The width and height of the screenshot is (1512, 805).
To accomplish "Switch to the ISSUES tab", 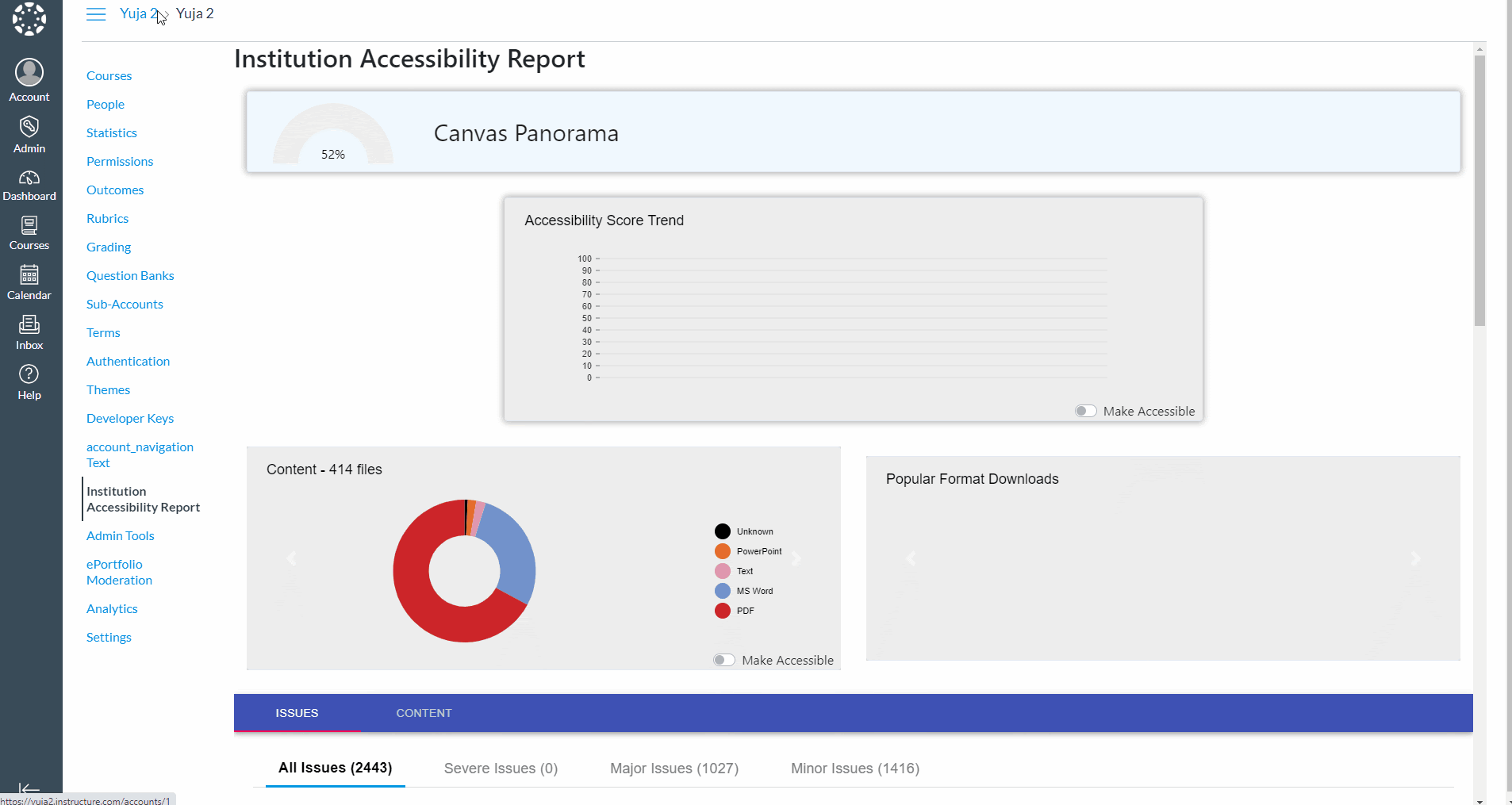I will coord(297,713).
